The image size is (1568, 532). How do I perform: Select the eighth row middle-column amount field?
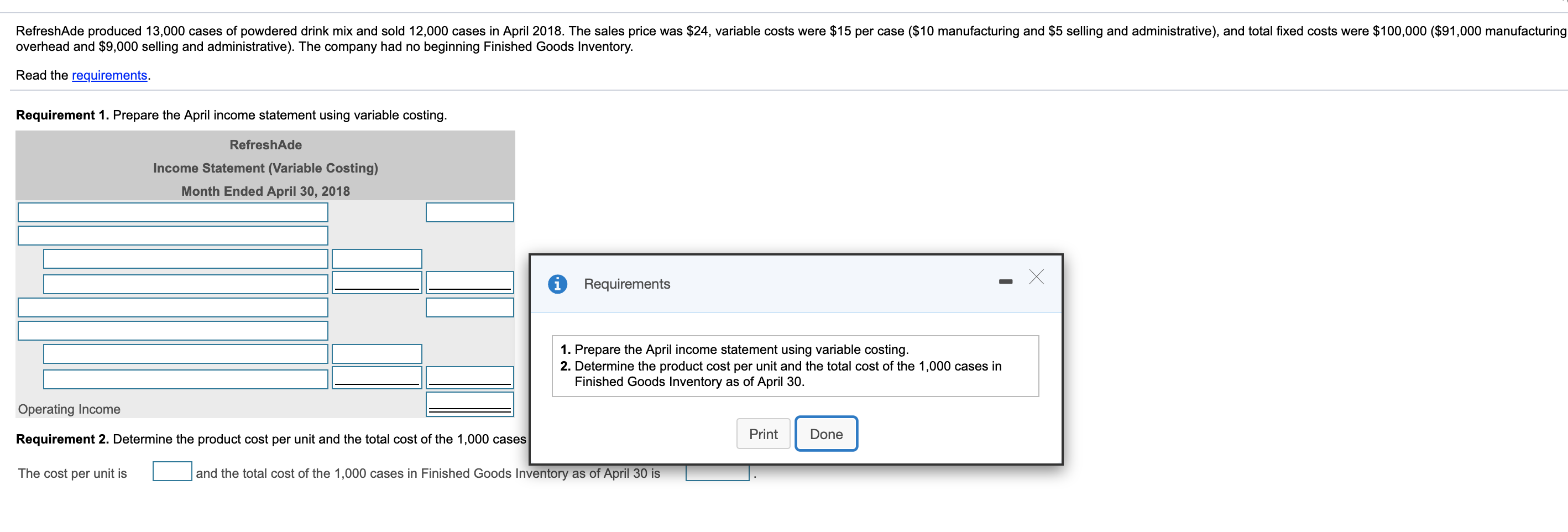coord(377,377)
